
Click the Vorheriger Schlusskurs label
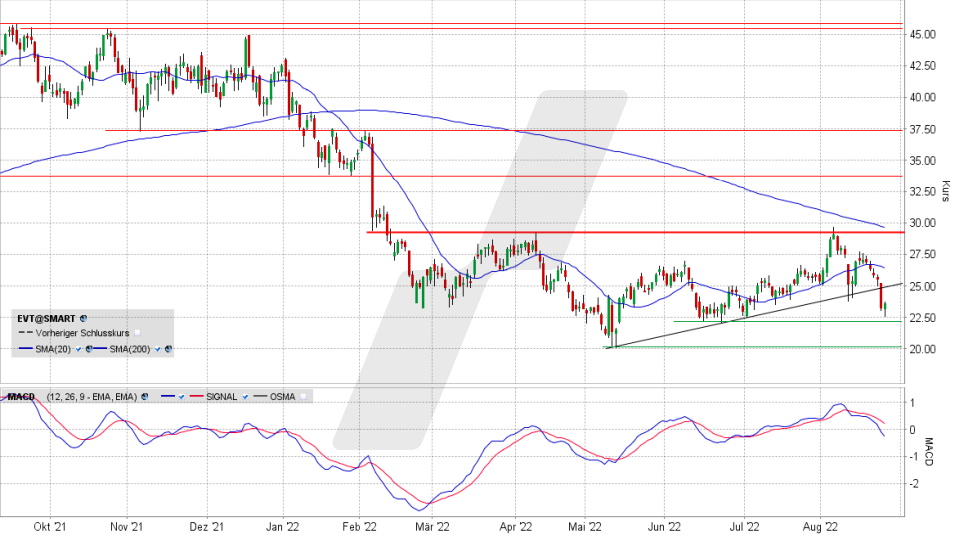(82, 333)
